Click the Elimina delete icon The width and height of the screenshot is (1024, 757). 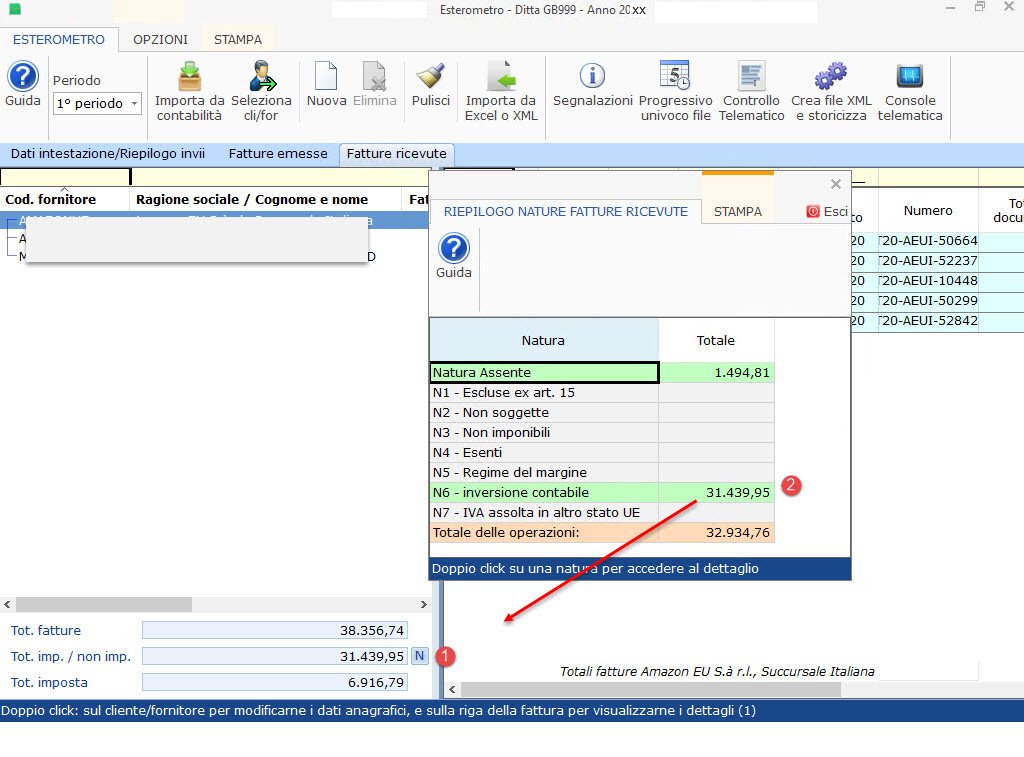tap(375, 84)
